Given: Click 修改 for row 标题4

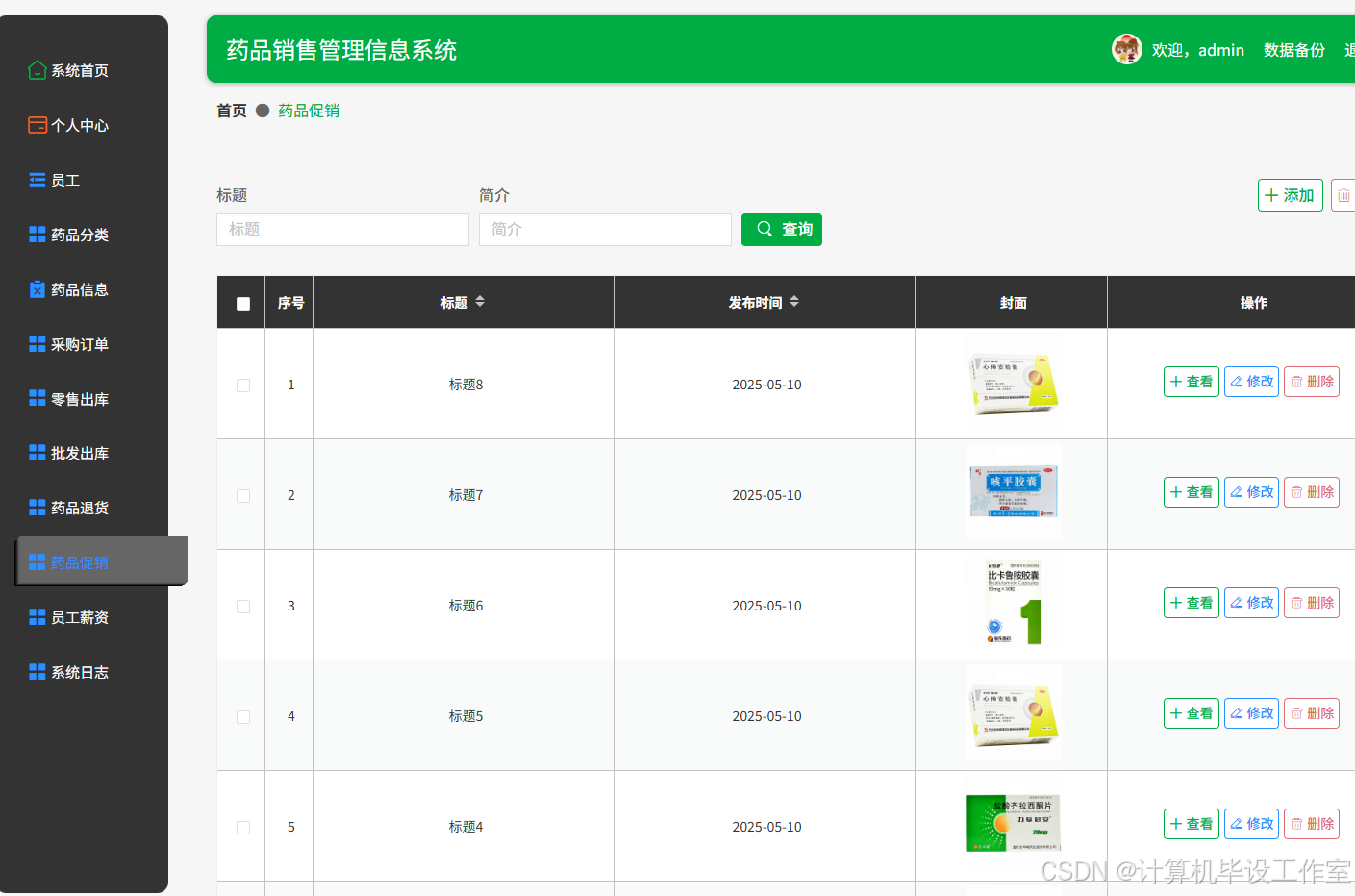Looking at the screenshot, I should (x=1251, y=824).
